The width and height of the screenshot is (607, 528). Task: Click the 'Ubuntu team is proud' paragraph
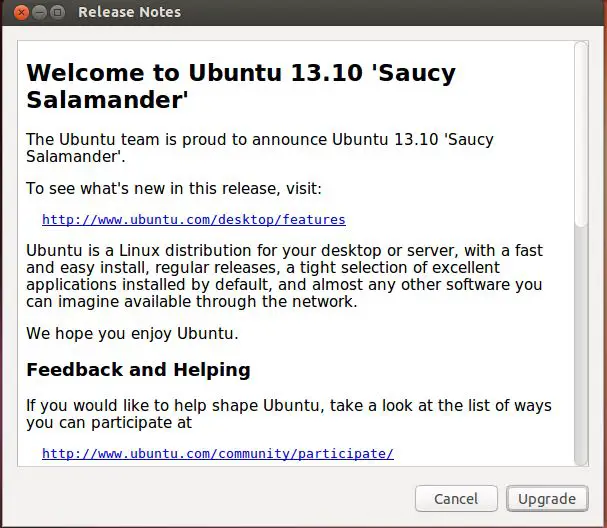click(x=260, y=148)
